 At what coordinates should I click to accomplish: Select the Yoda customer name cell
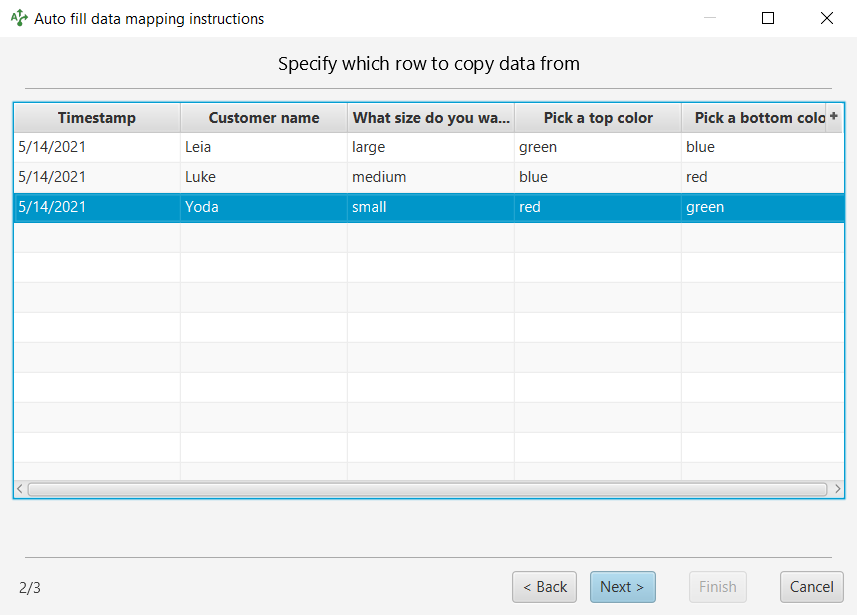pos(264,207)
